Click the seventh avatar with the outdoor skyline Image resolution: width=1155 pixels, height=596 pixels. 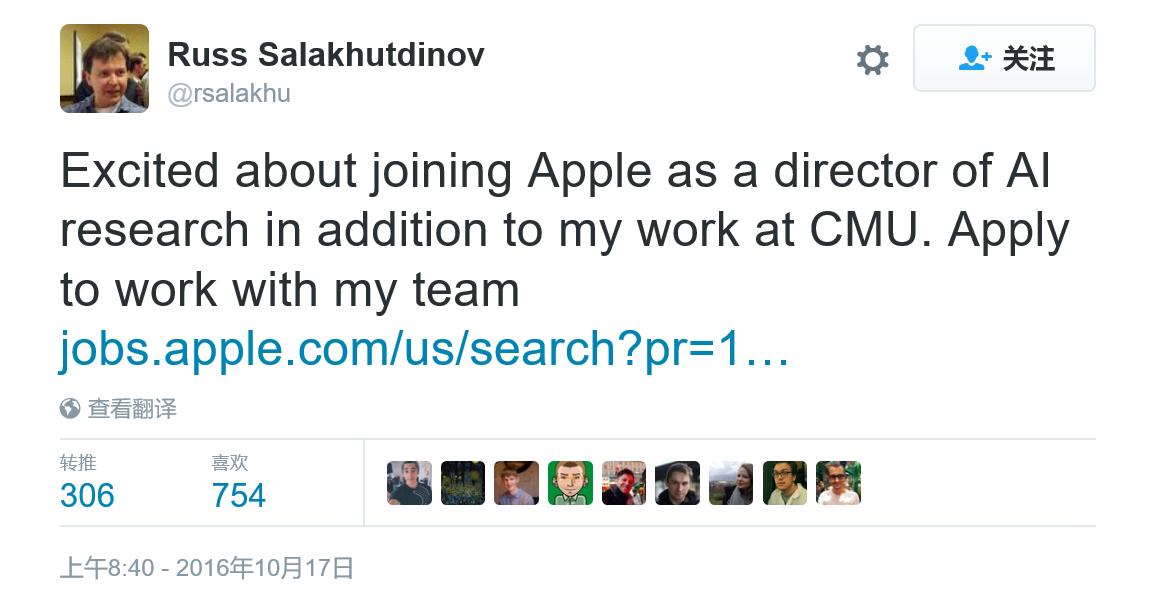coord(731,483)
